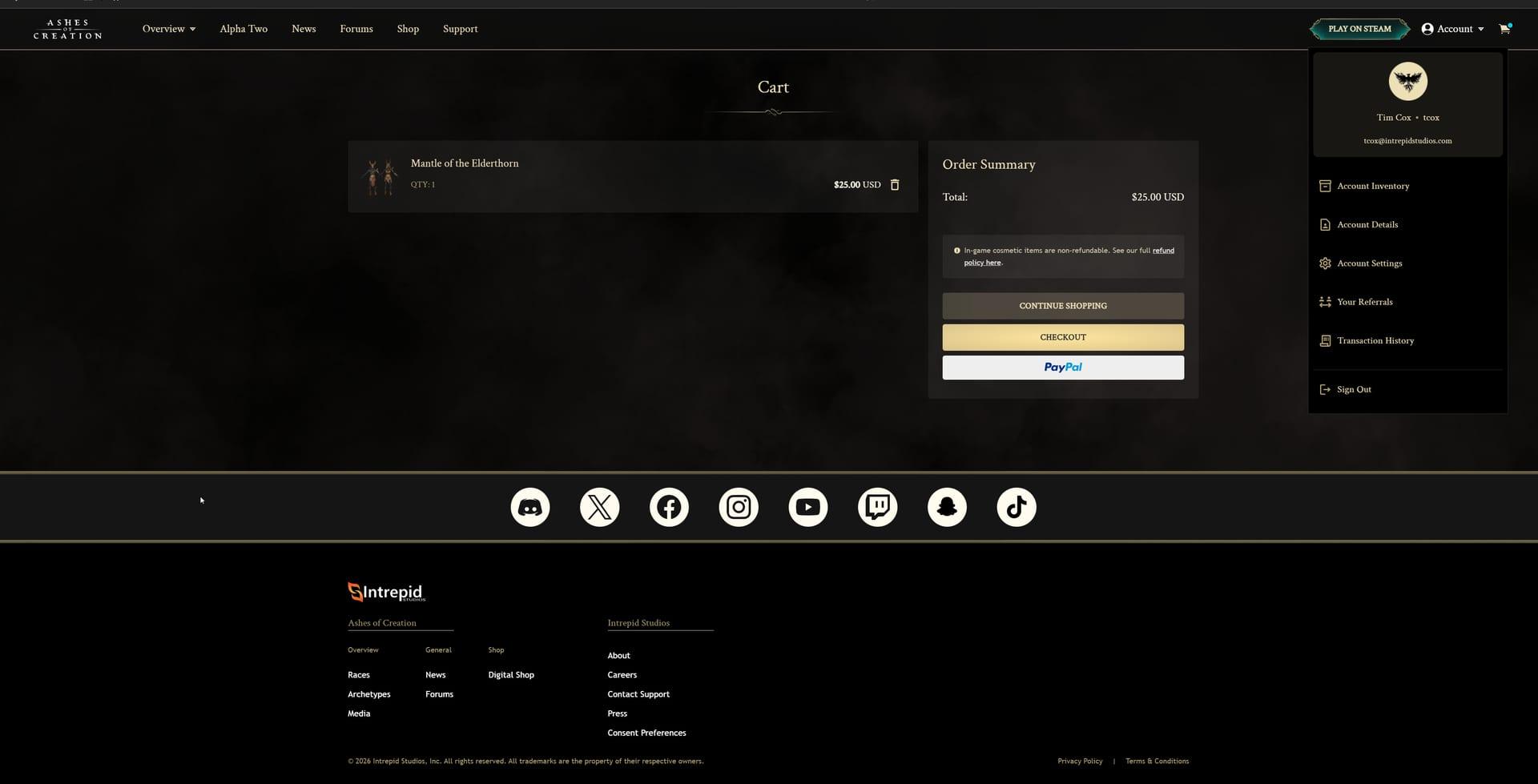This screenshot has width=1538, height=784.
Task: Click the Ashes of Creation logo
Action: coord(68,29)
